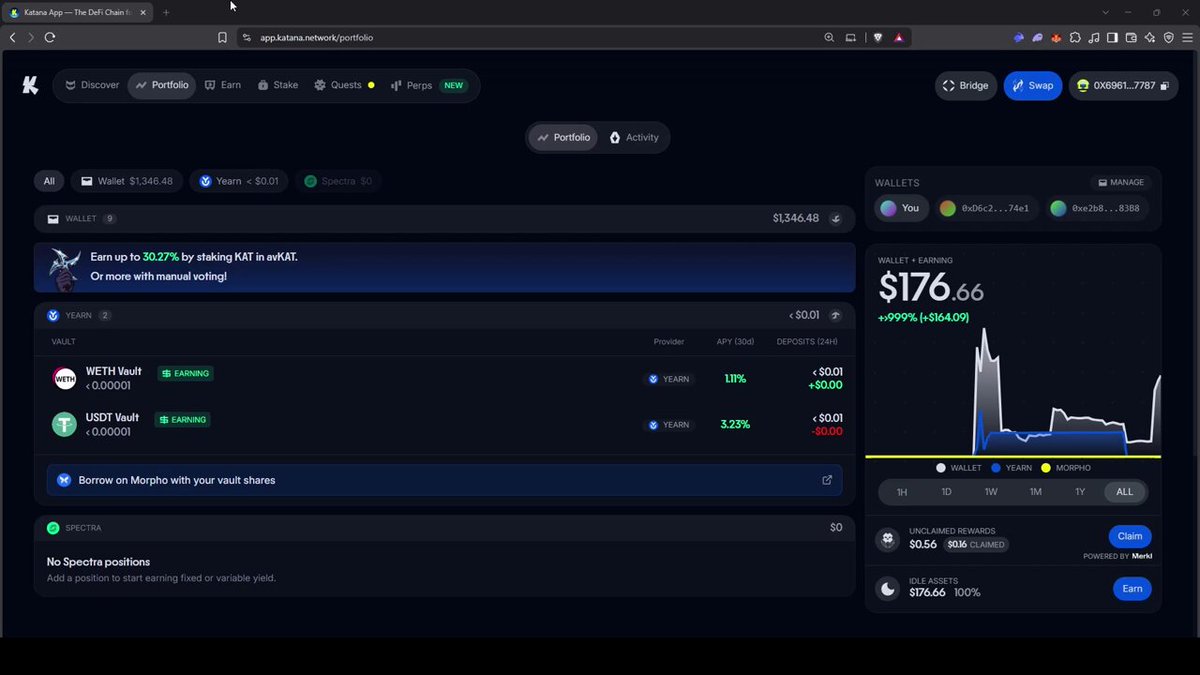This screenshot has height=675, width=1200.
Task: Select the Portfolio nav item in header
Action: tap(162, 85)
